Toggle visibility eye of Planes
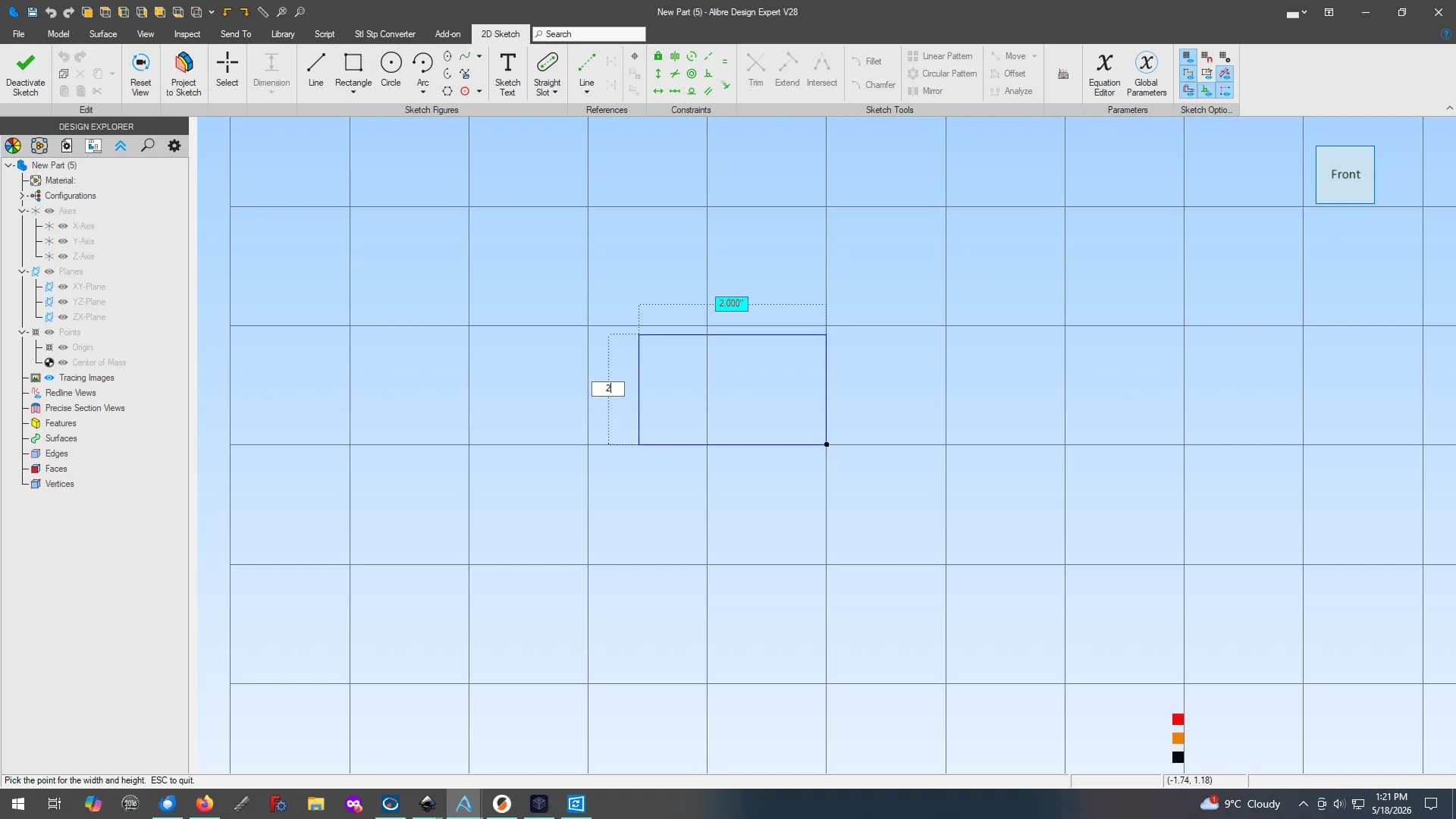This screenshot has height=819, width=1456. point(49,271)
